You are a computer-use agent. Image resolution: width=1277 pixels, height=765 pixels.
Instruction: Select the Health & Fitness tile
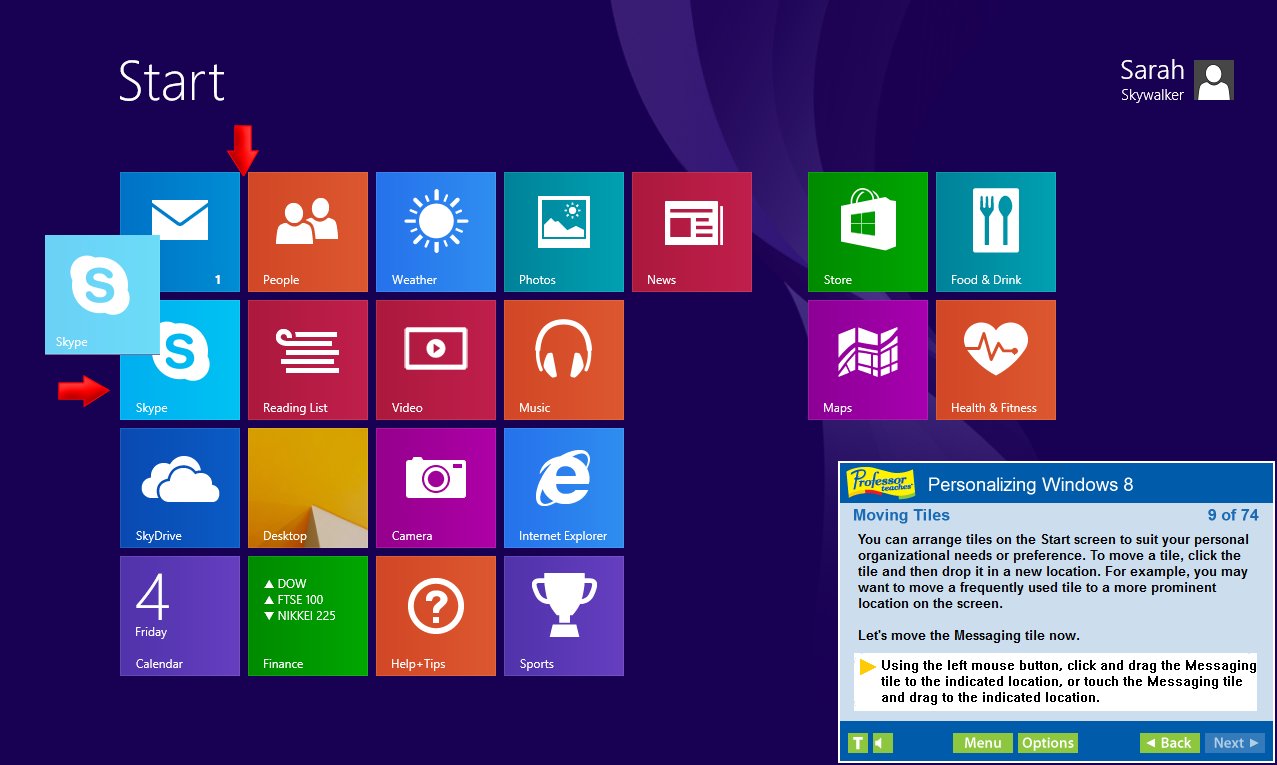(x=995, y=359)
